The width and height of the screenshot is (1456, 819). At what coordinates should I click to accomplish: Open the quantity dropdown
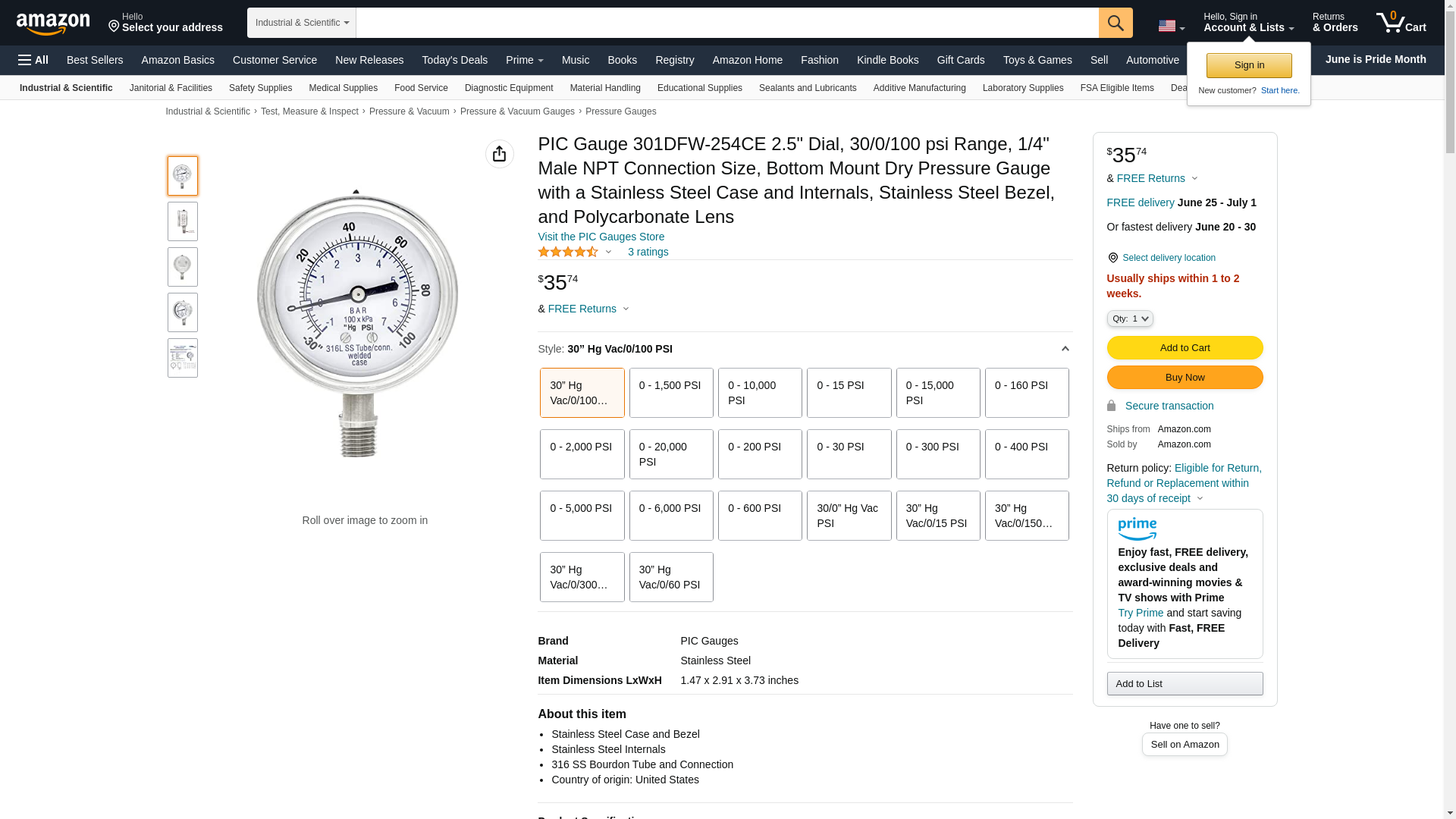[1129, 318]
